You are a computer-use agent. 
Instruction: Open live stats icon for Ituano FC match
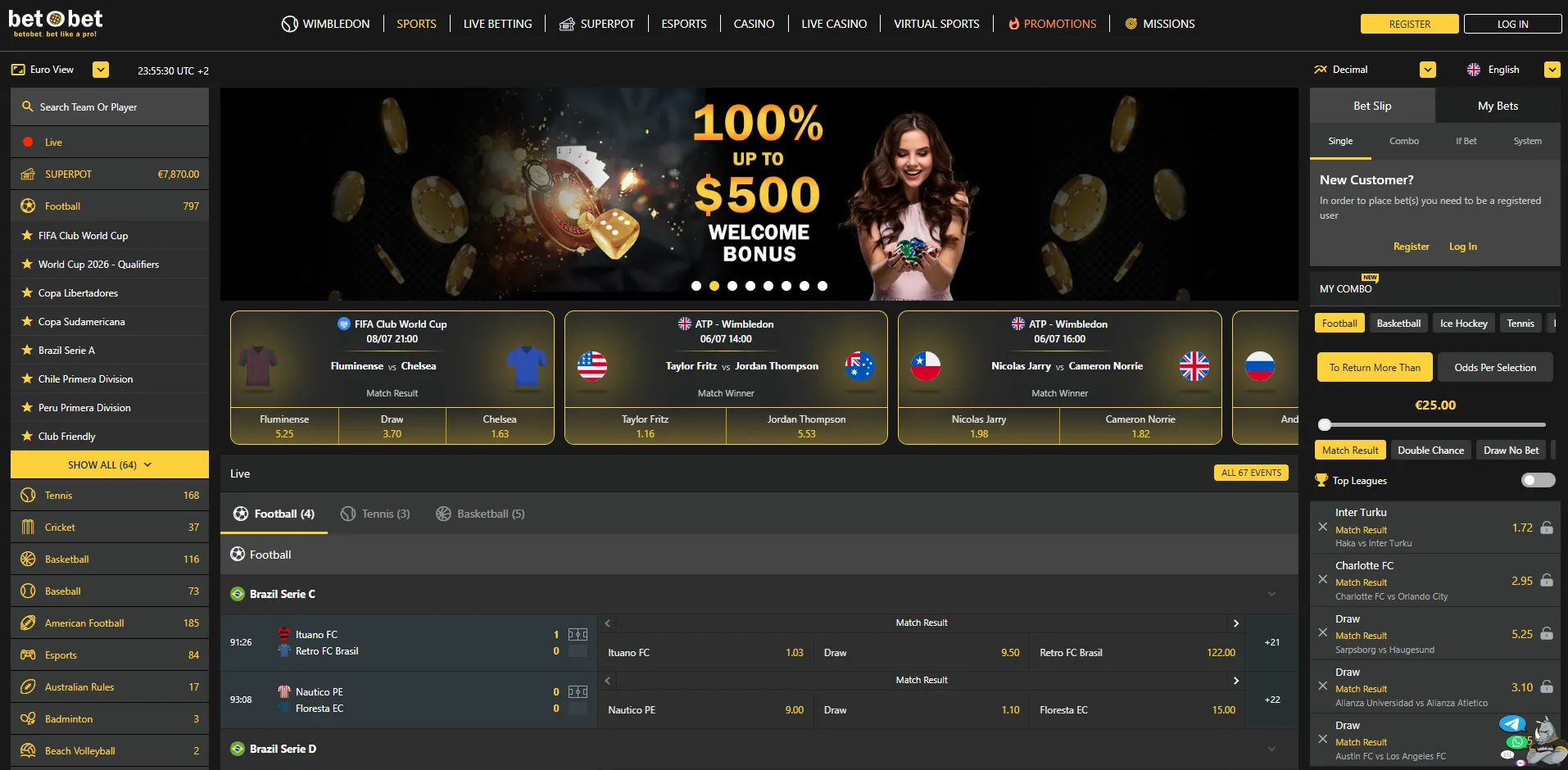[578, 634]
